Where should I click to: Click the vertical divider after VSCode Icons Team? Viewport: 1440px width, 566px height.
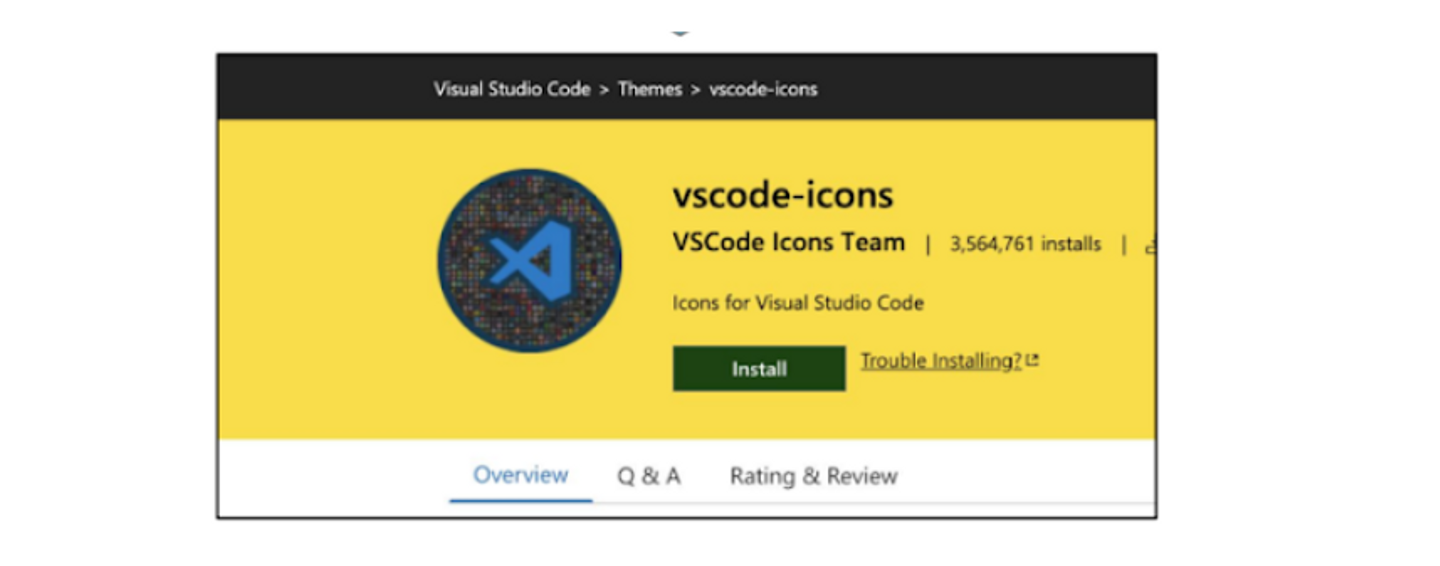click(x=927, y=244)
